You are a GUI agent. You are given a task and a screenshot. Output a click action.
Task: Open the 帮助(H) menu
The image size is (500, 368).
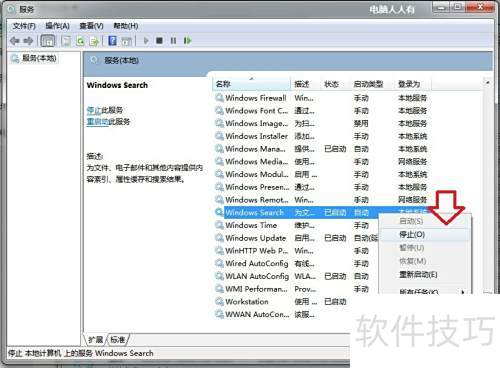(126, 26)
